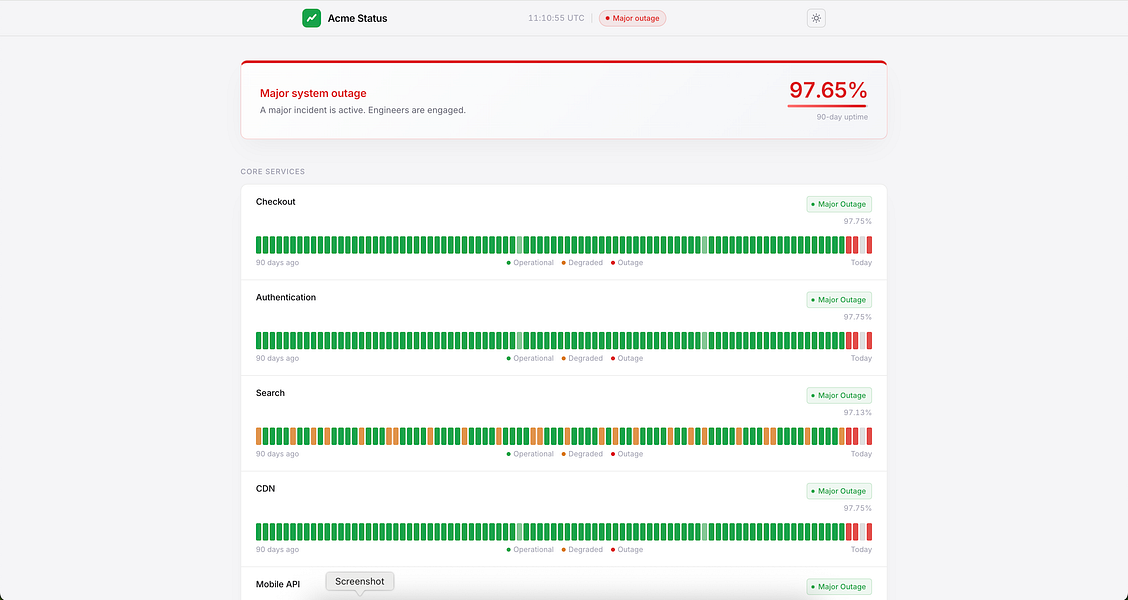The height and width of the screenshot is (600, 1128).
Task: Select first orange bar in Search timeline
Action: pyautogui.click(x=259, y=436)
